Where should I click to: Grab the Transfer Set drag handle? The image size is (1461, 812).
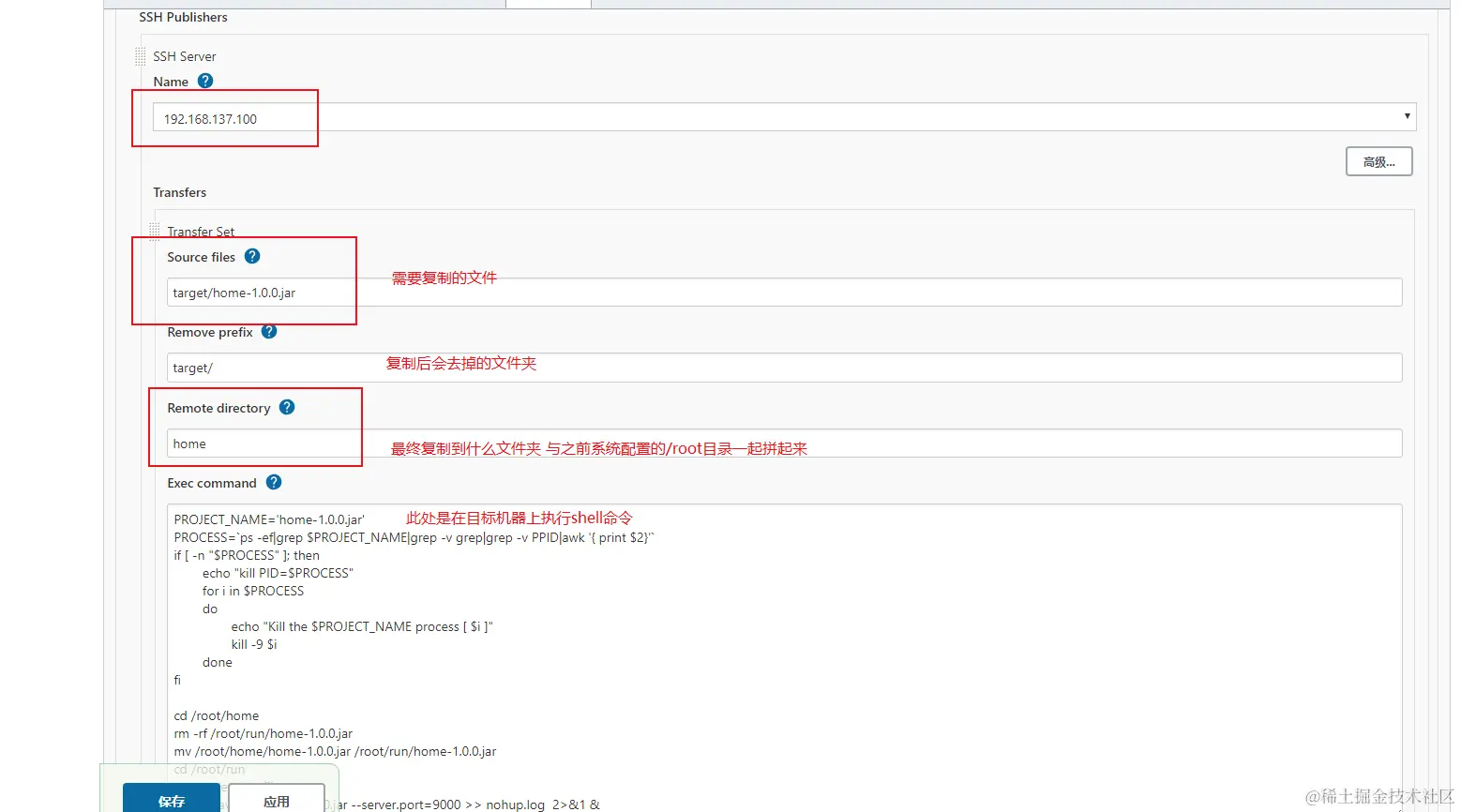[155, 232]
